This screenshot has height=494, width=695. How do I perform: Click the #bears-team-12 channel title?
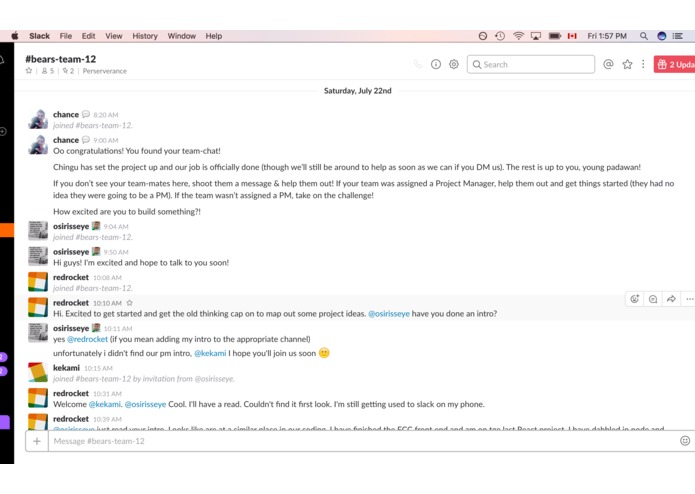[61, 59]
